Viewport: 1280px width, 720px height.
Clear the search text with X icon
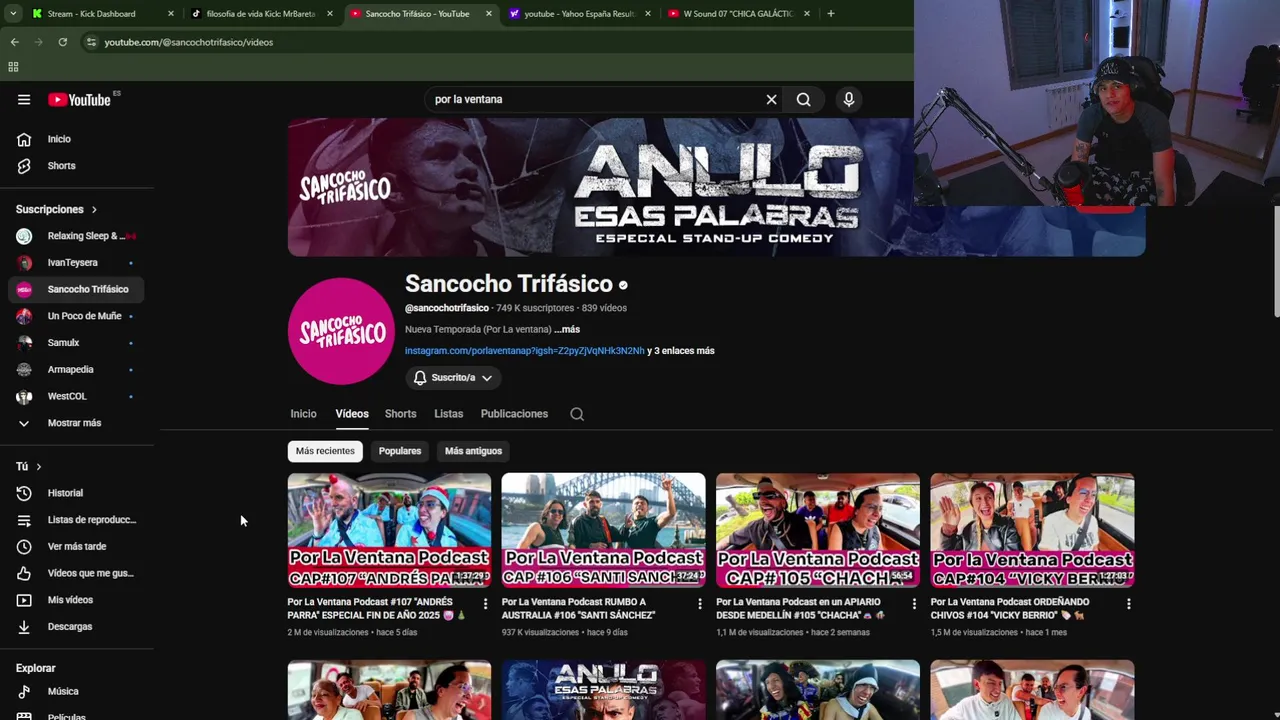coord(771,99)
